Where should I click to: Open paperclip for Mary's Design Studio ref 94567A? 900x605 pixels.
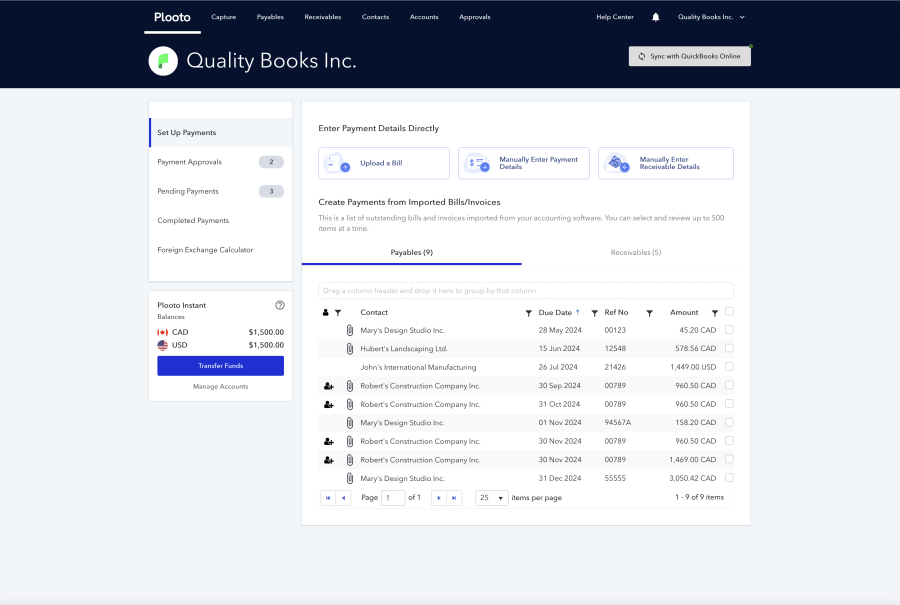pyautogui.click(x=350, y=422)
